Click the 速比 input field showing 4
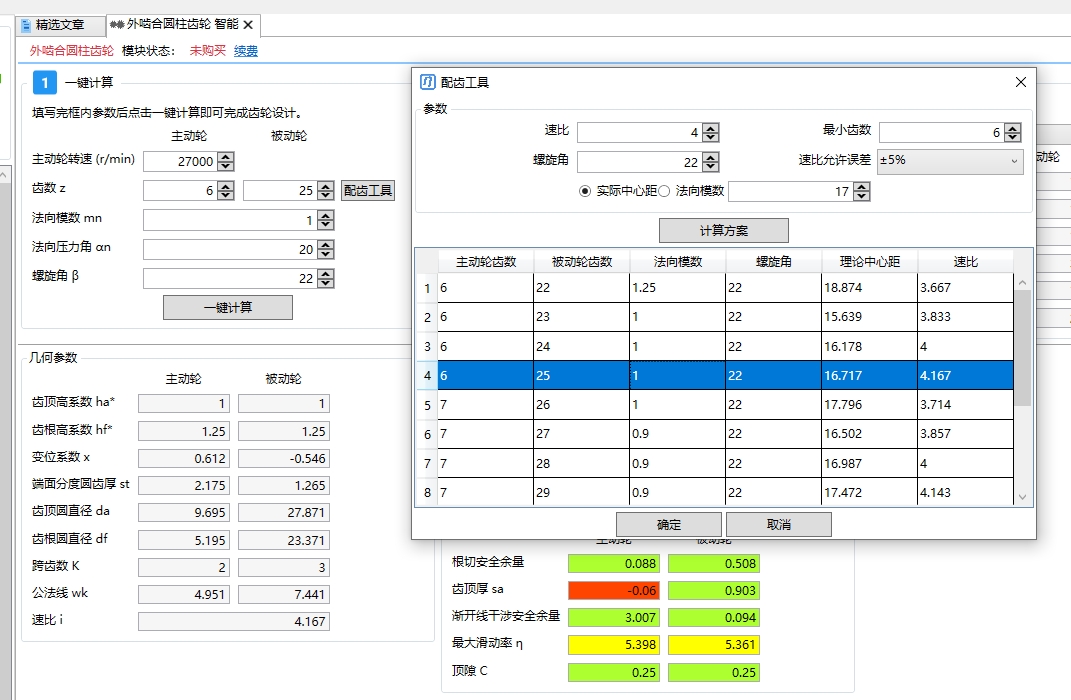The image size is (1071, 700). (x=640, y=132)
